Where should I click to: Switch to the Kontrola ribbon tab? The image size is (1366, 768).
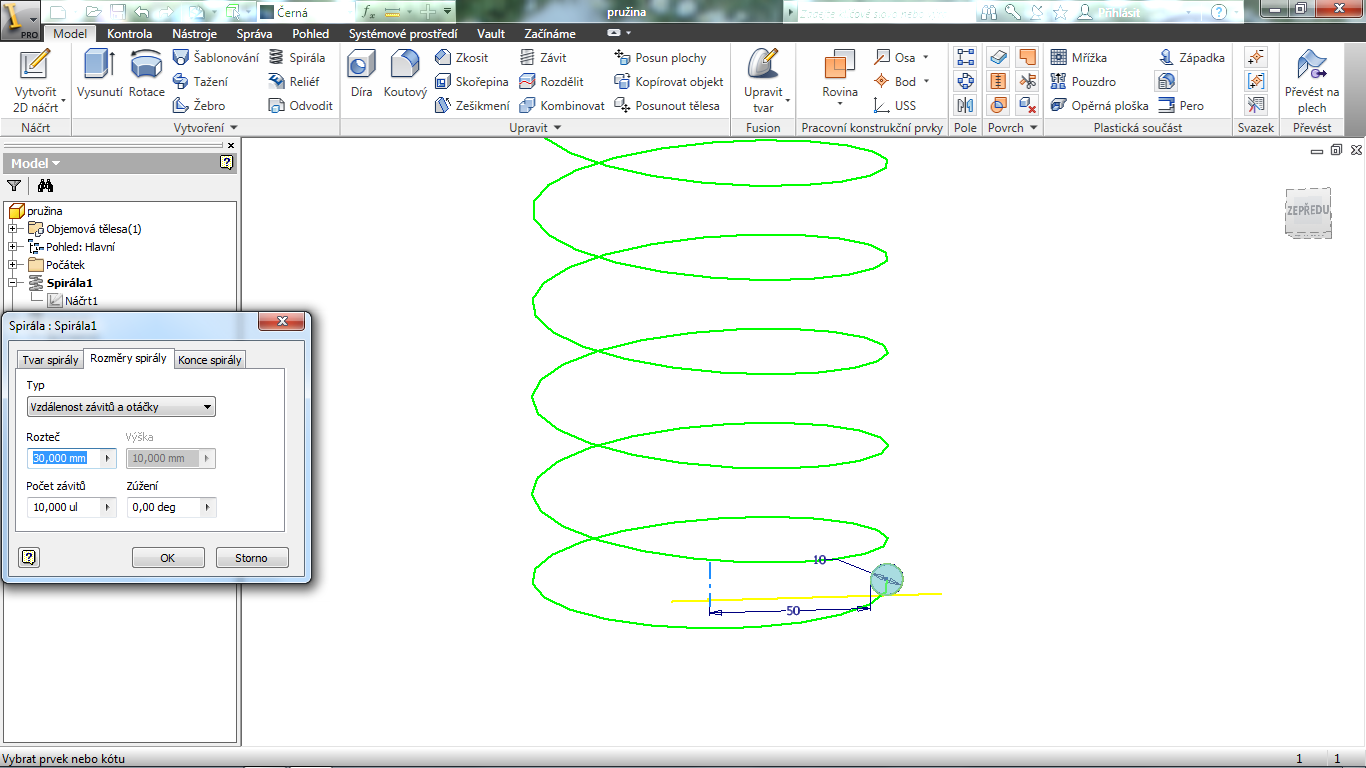(x=130, y=34)
